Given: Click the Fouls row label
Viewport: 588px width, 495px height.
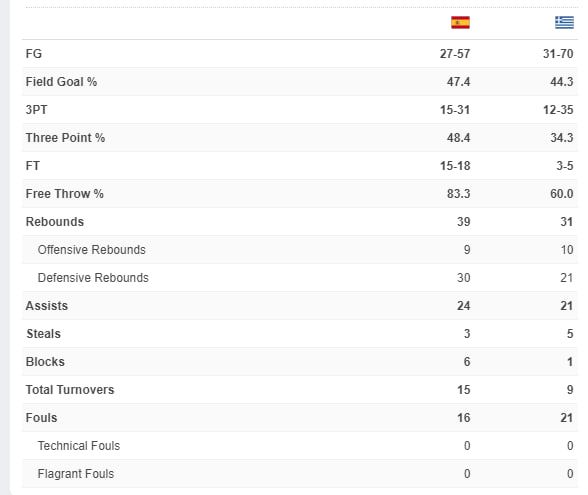Looking at the screenshot, I should coord(41,418).
